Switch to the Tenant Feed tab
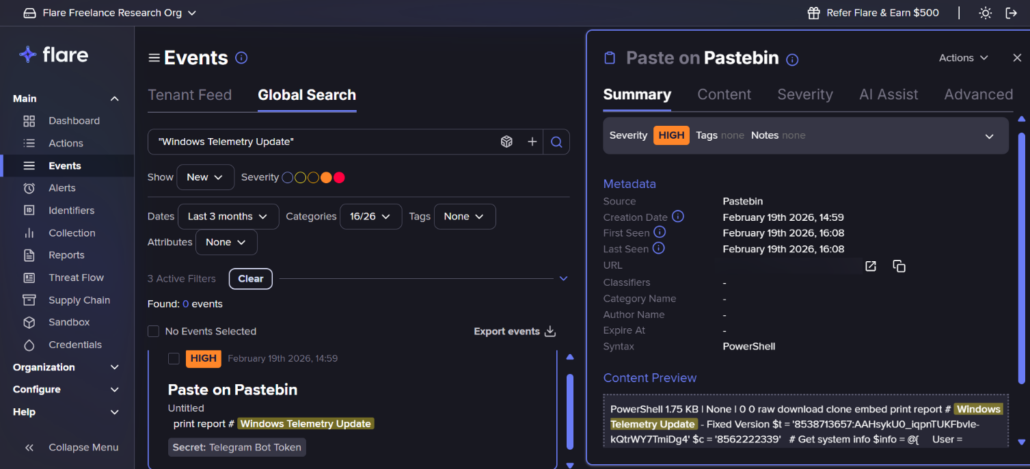This screenshot has height=469, width=1030. point(190,95)
